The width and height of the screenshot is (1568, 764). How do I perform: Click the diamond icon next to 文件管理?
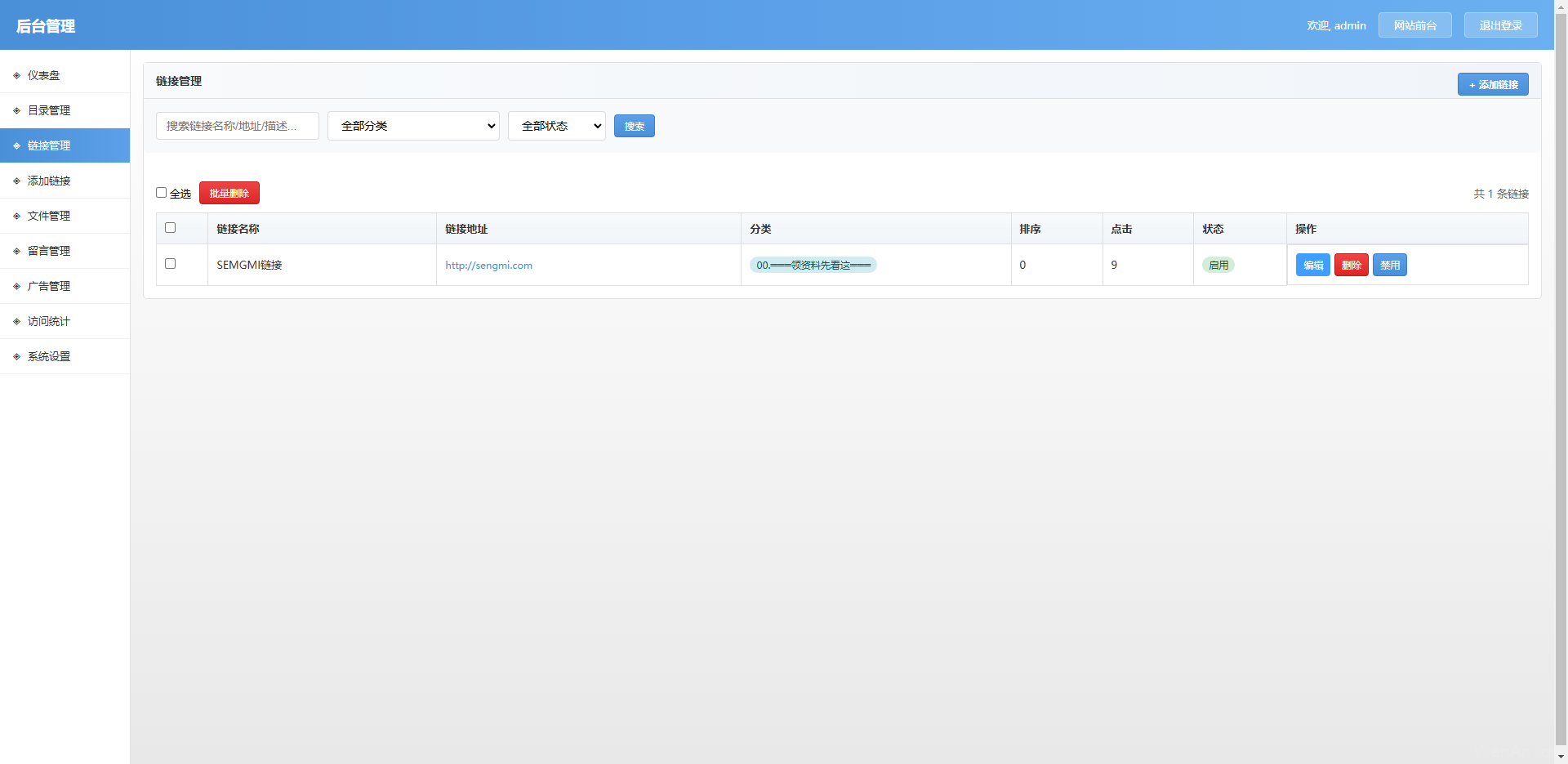[x=16, y=216]
